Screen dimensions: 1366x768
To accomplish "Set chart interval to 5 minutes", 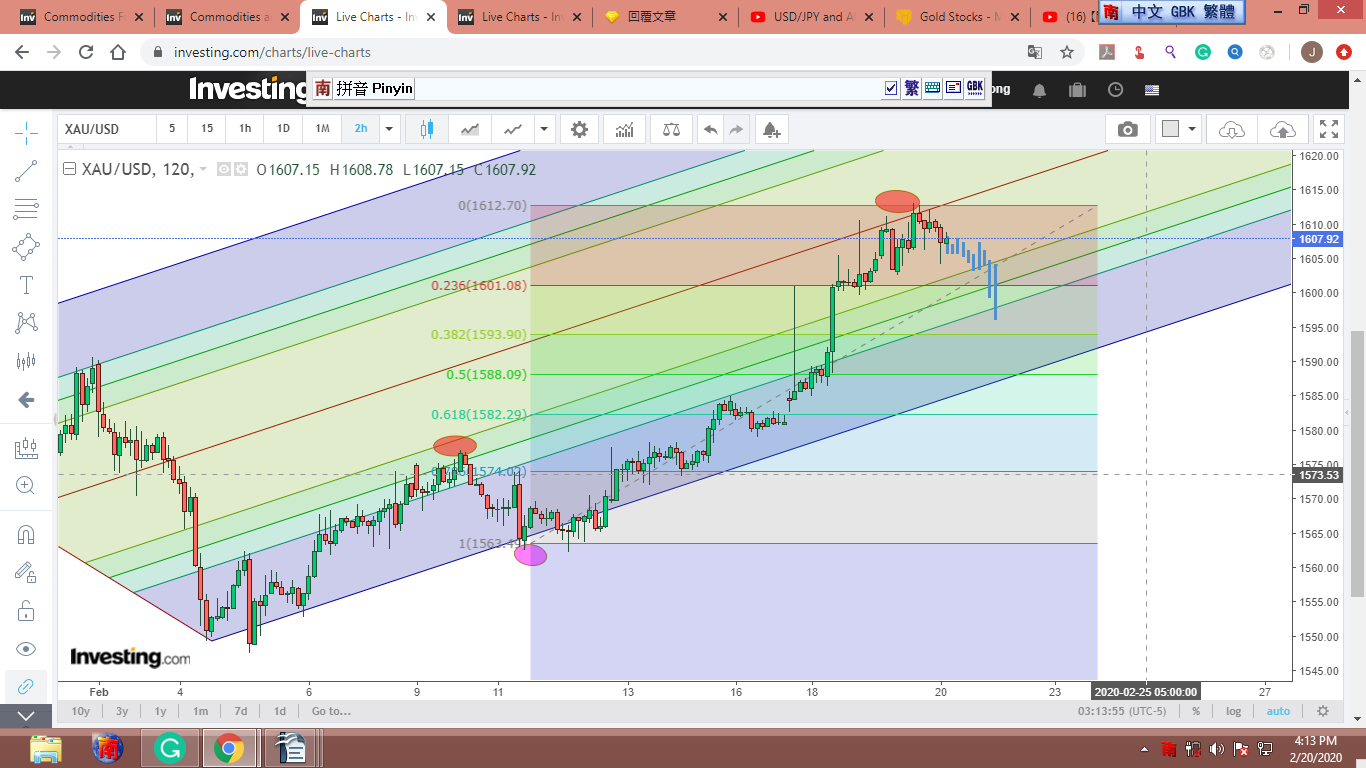I will tap(172, 129).
